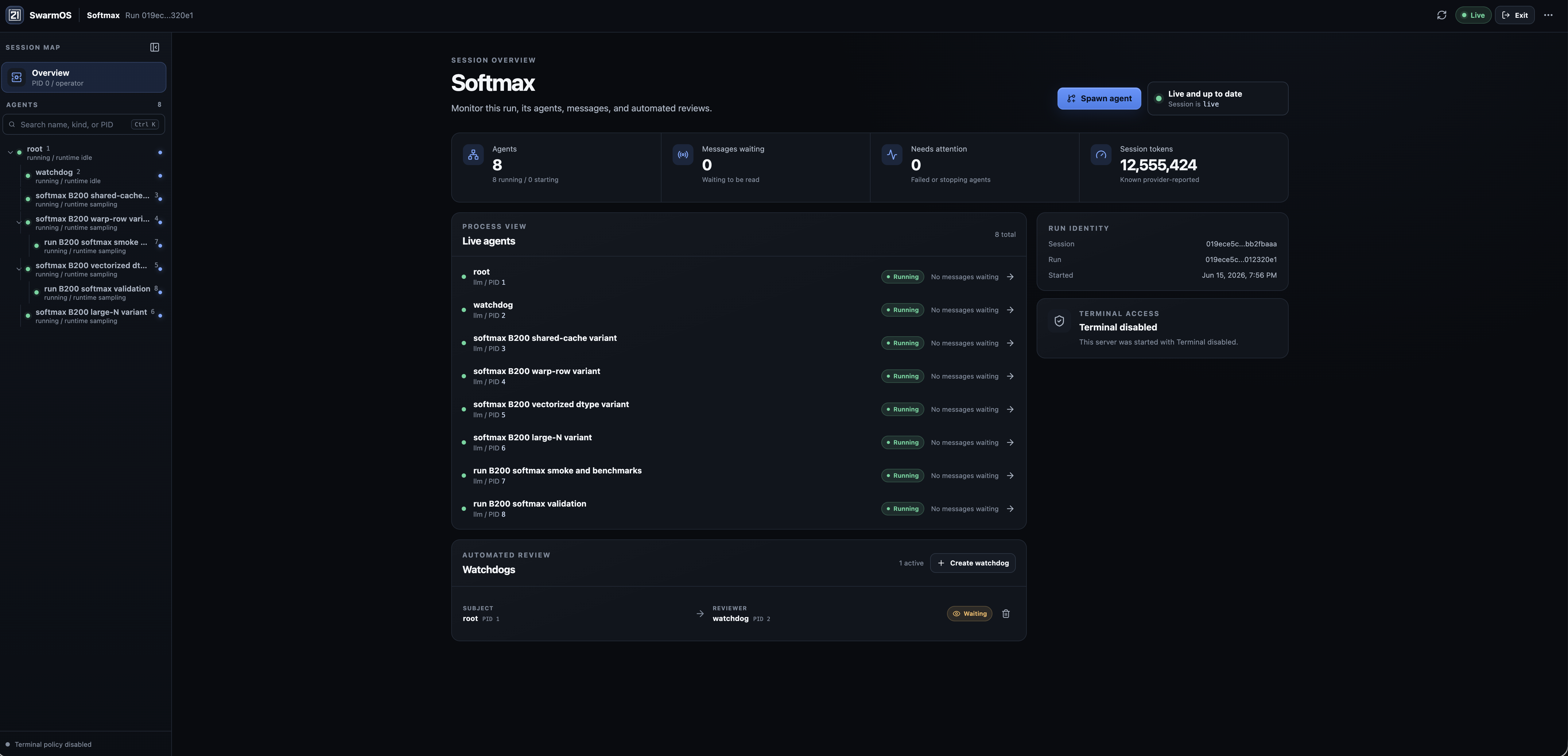This screenshot has width=1568, height=756.
Task: Click the 1 active watchdogs label
Action: [910, 563]
